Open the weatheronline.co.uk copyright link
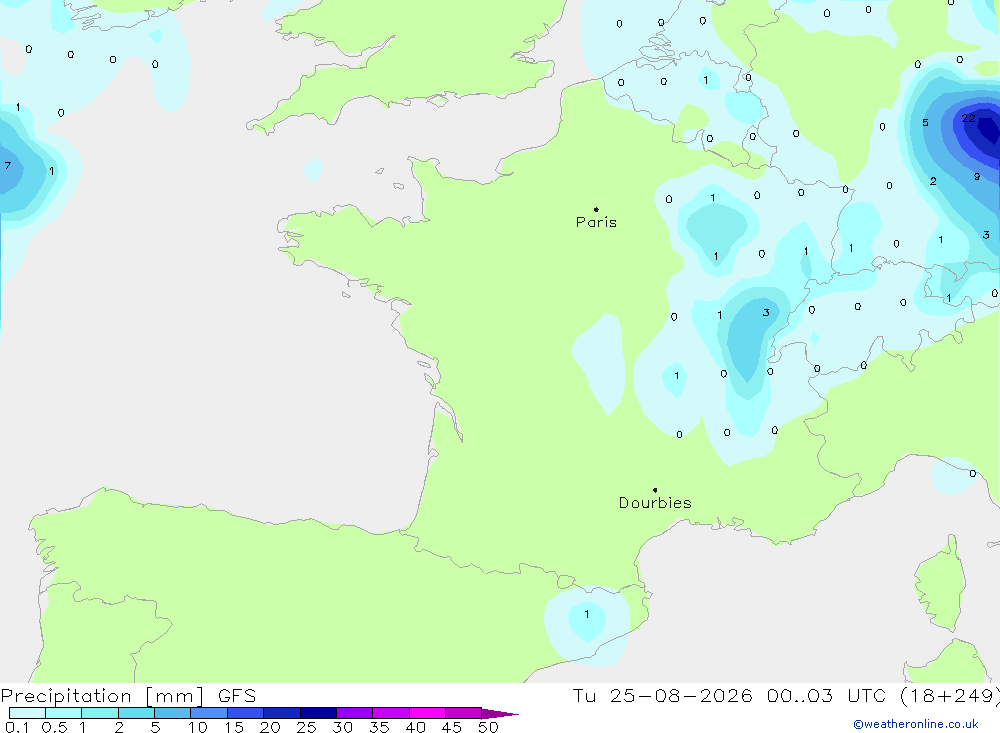The width and height of the screenshot is (1000, 733). [916, 724]
